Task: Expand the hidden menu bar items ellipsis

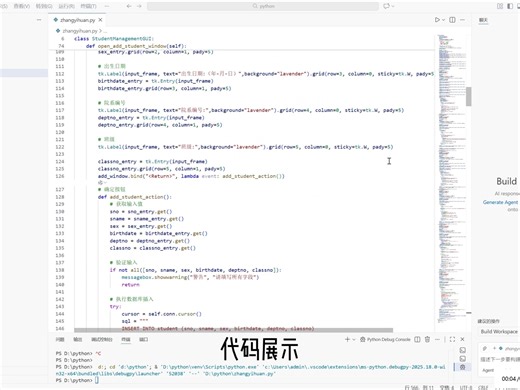Action: [x=107, y=6]
